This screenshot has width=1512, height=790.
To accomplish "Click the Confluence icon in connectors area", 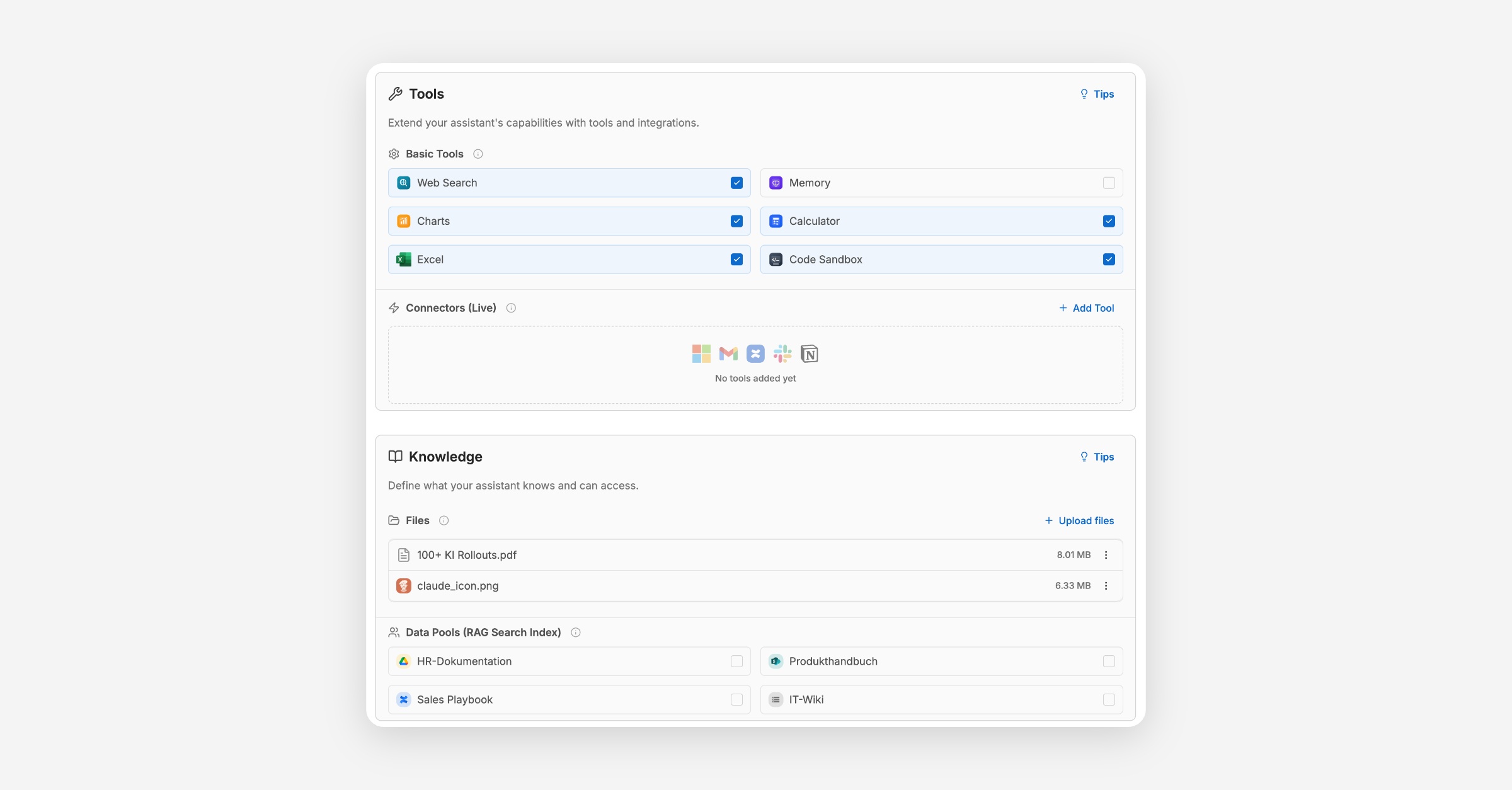I will (x=755, y=354).
